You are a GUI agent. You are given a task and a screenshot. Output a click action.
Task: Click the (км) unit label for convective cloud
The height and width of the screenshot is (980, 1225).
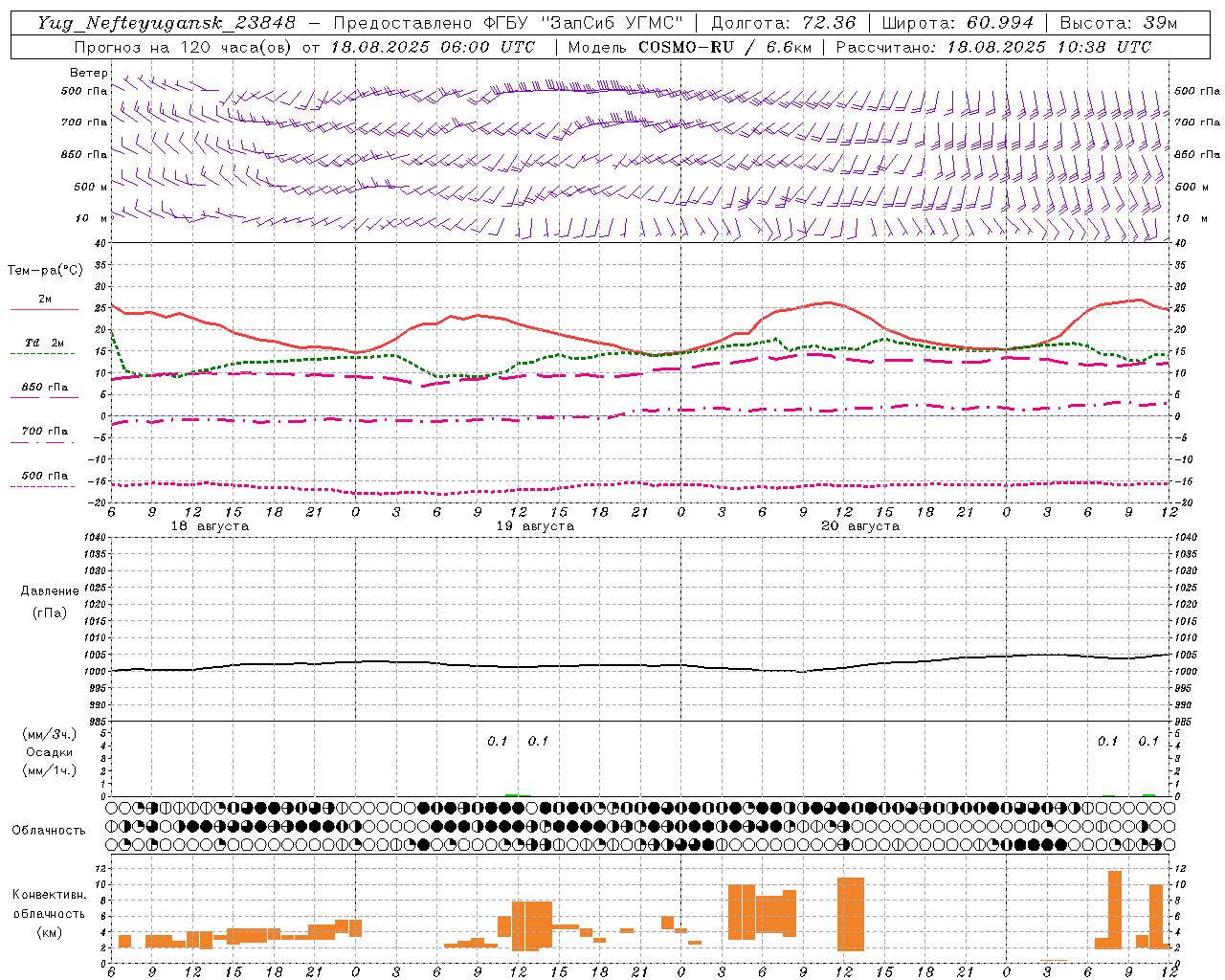click(50, 932)
